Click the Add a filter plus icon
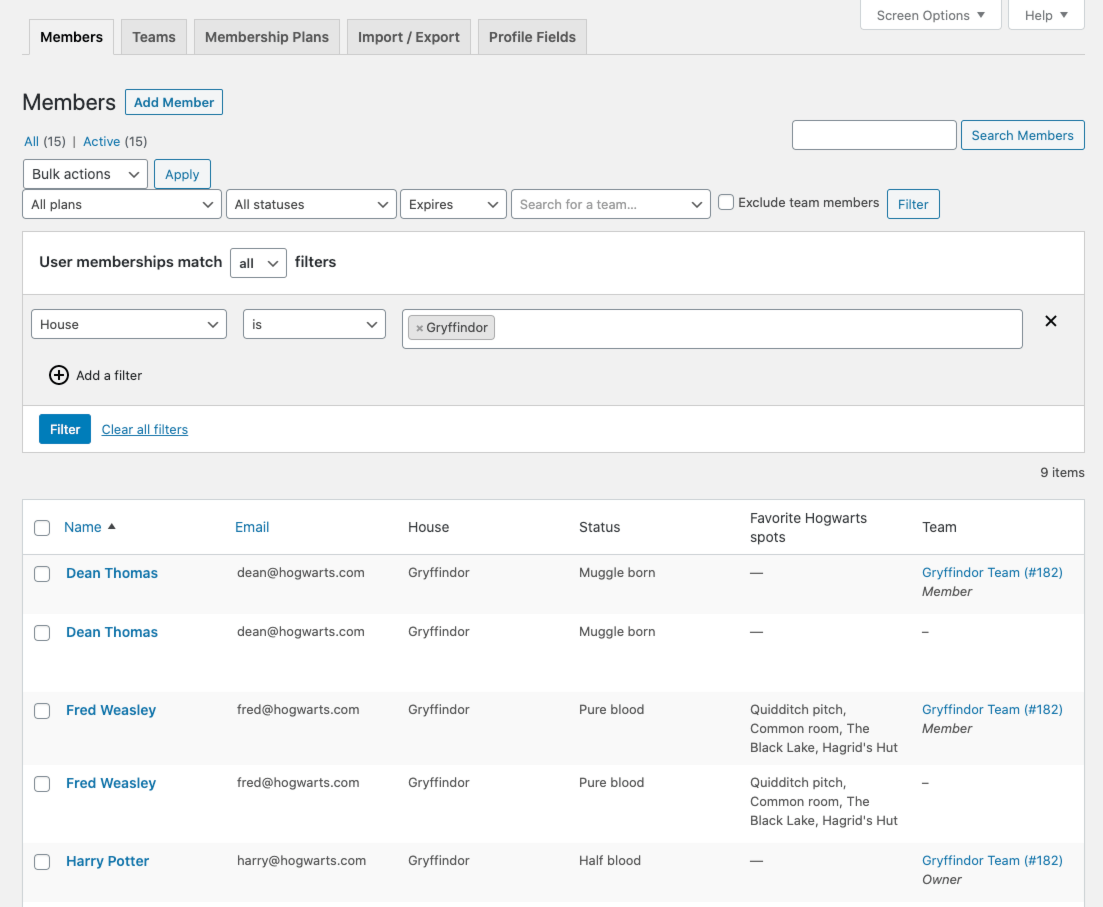Screen dimensions: 1103x907 coord(59,375)
